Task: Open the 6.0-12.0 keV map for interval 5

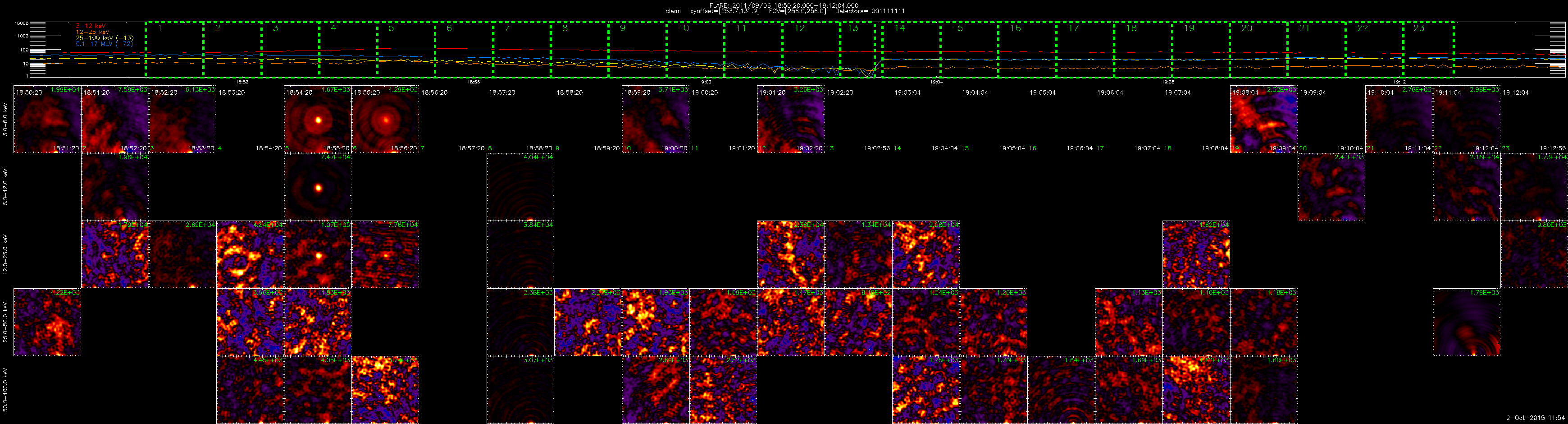Action: pos(318,187)
